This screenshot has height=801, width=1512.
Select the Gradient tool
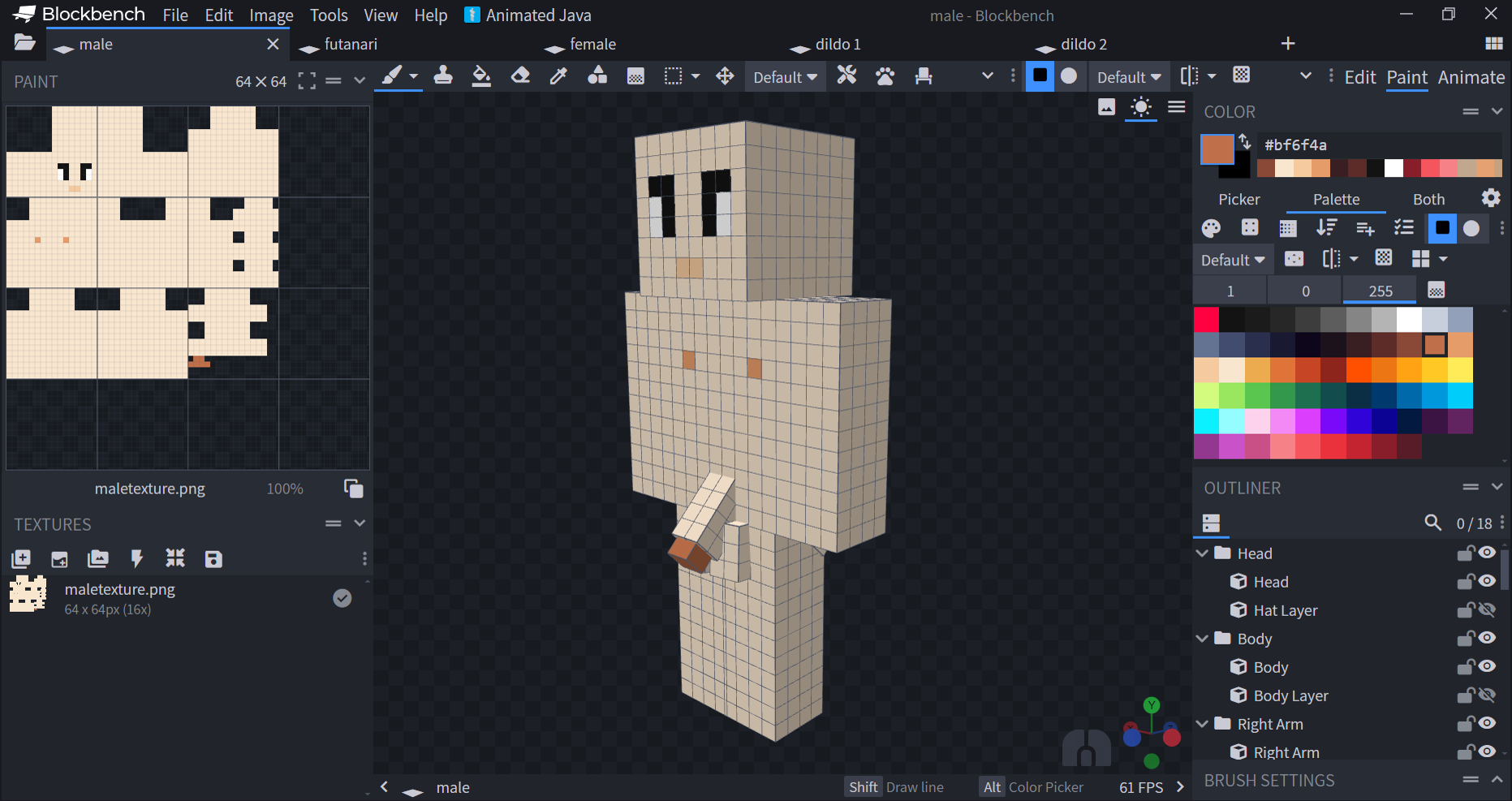pos(635,76)
